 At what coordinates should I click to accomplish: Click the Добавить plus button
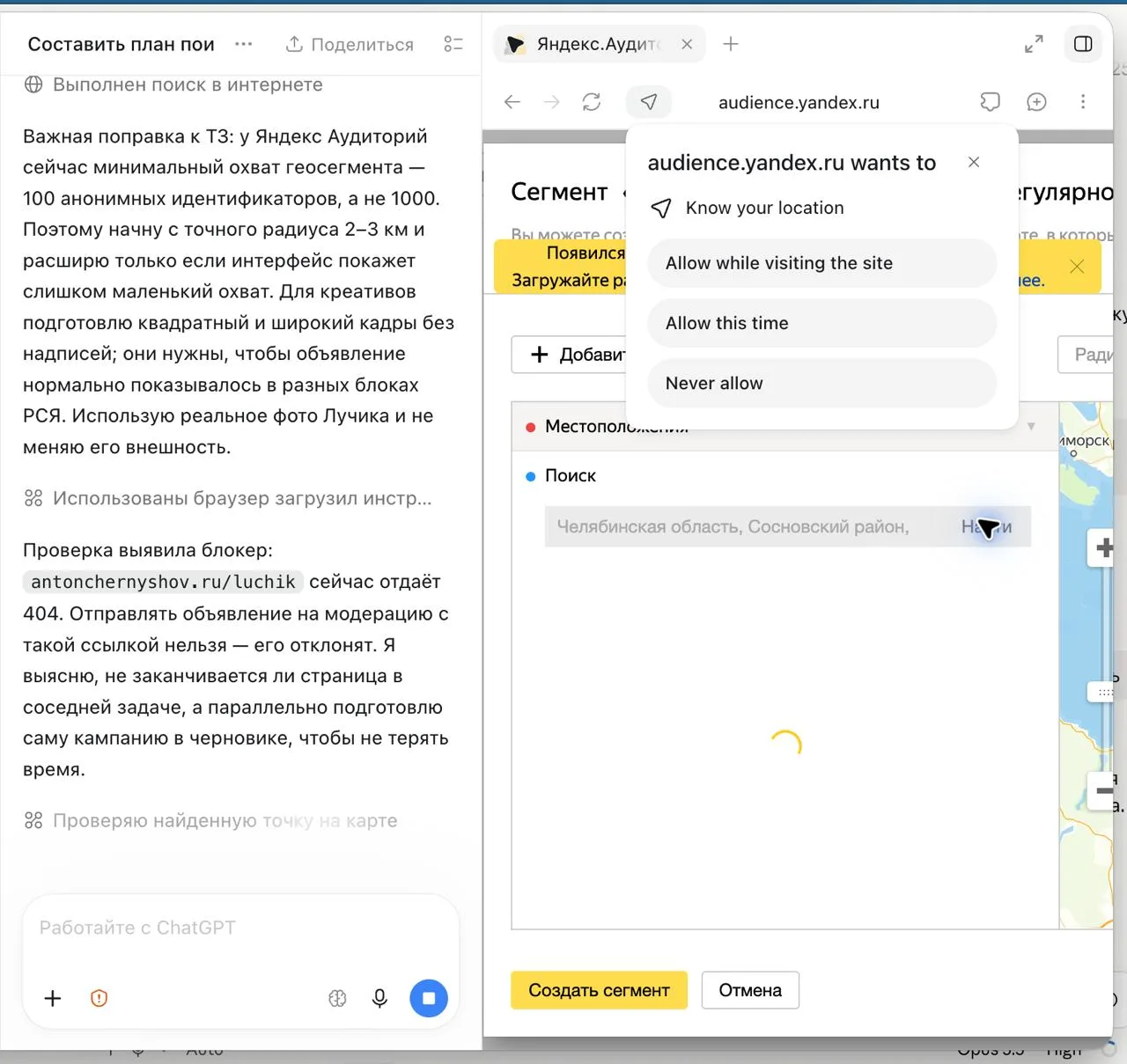[570, 354]
